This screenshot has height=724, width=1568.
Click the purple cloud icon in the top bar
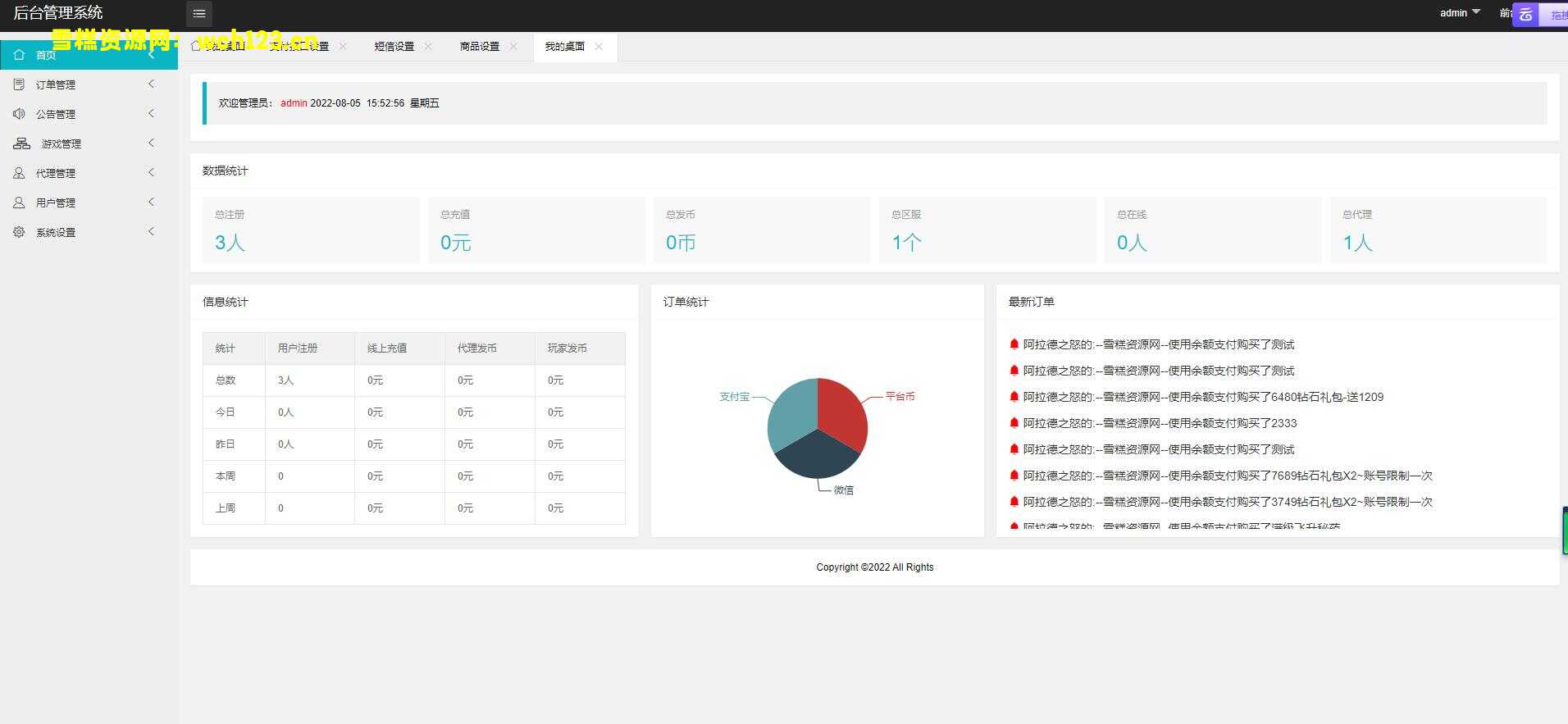[1525, 15]
